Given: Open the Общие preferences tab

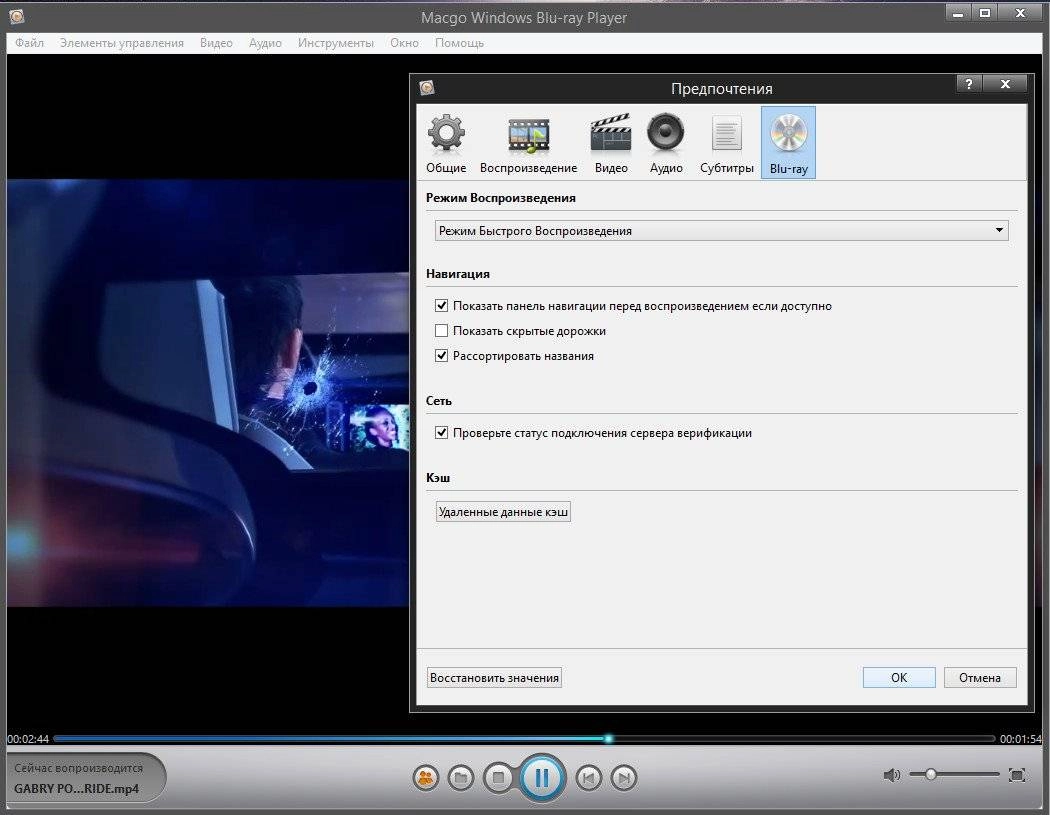Looking at the screenshot, I should point(446,143).
